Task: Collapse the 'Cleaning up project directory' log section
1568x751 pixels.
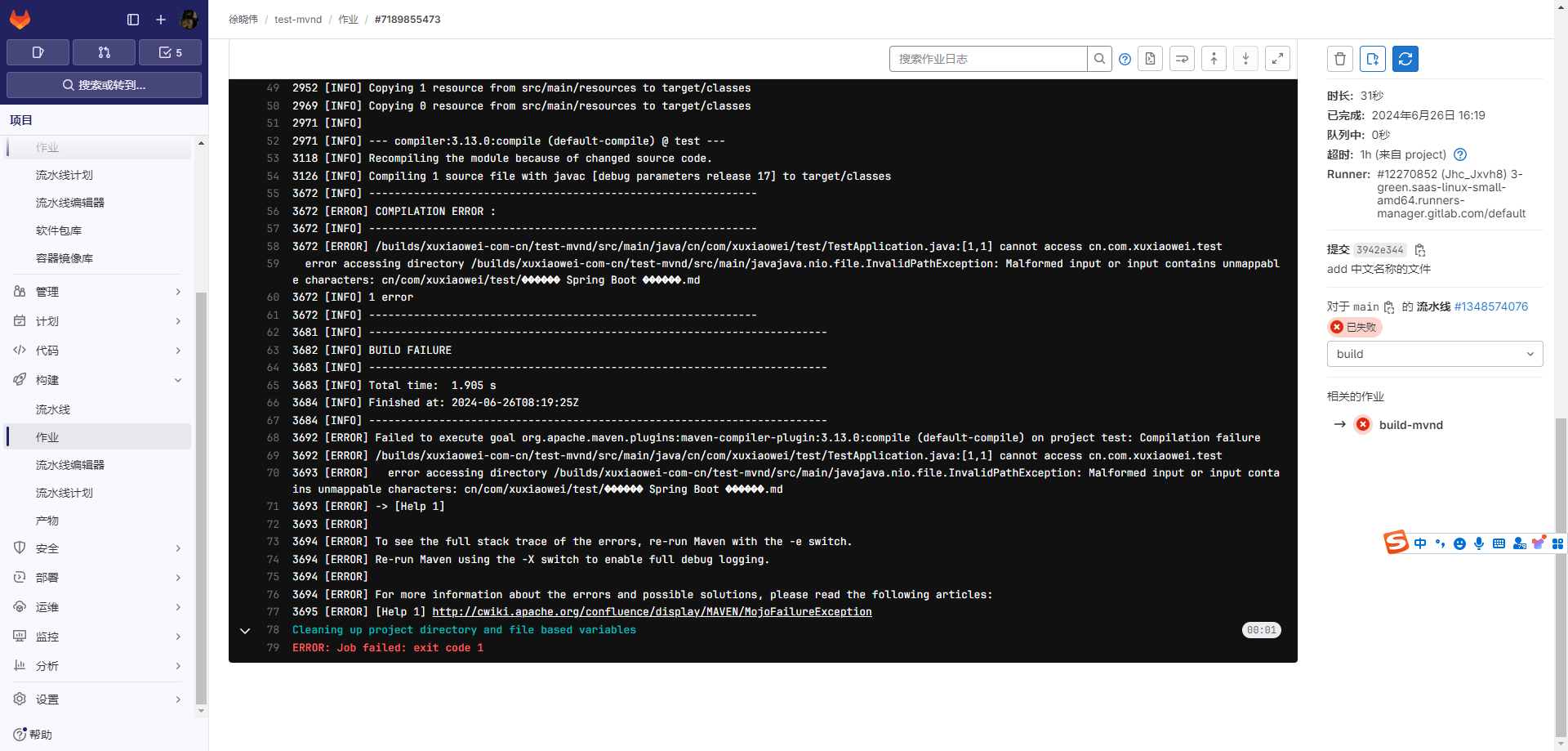Action: 245,630
